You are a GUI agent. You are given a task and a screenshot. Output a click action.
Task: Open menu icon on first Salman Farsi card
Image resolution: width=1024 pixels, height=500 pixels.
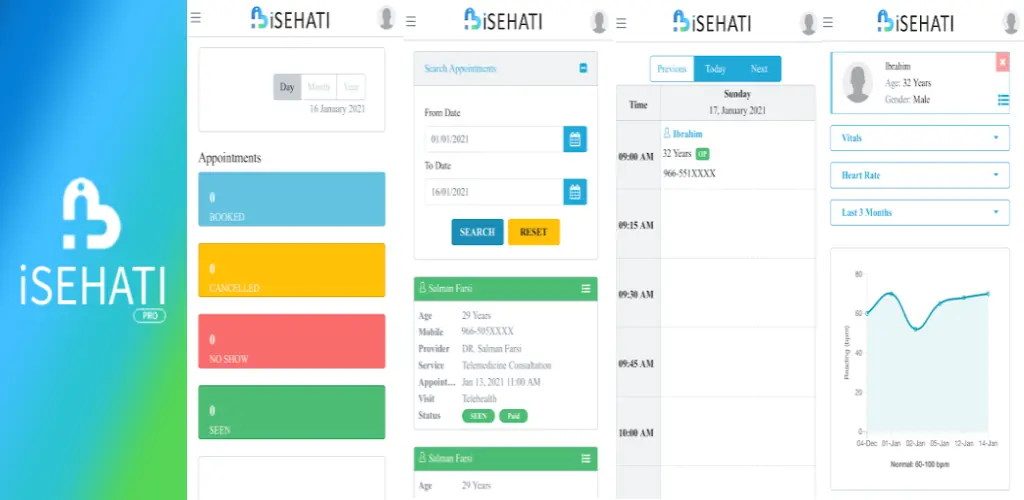586,289
